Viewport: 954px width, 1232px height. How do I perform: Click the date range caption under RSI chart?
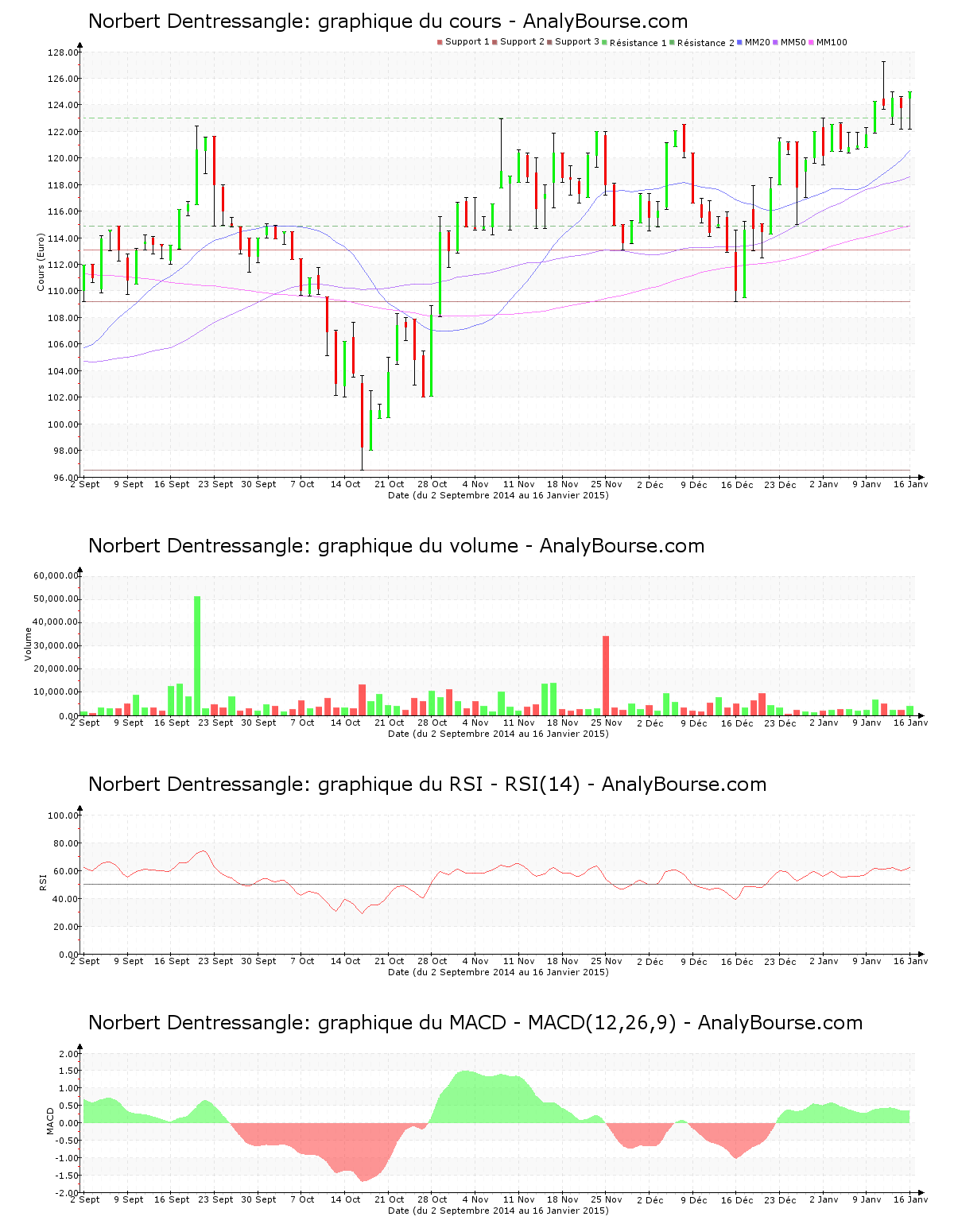498,972
